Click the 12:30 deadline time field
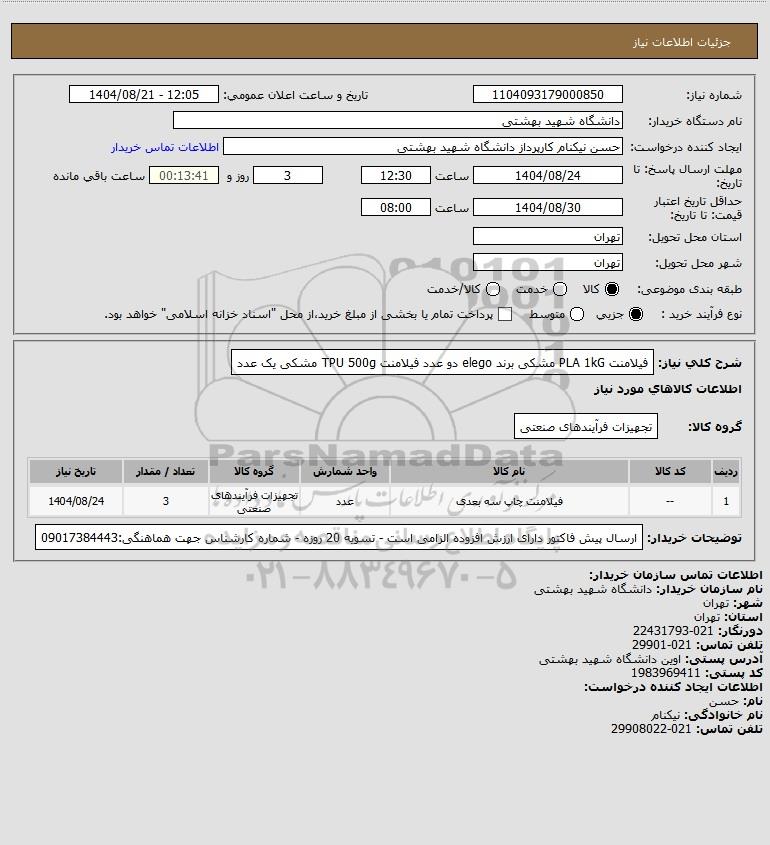This screenshot has width=770, height=845. pyautogui.click(x=396, y=175)
